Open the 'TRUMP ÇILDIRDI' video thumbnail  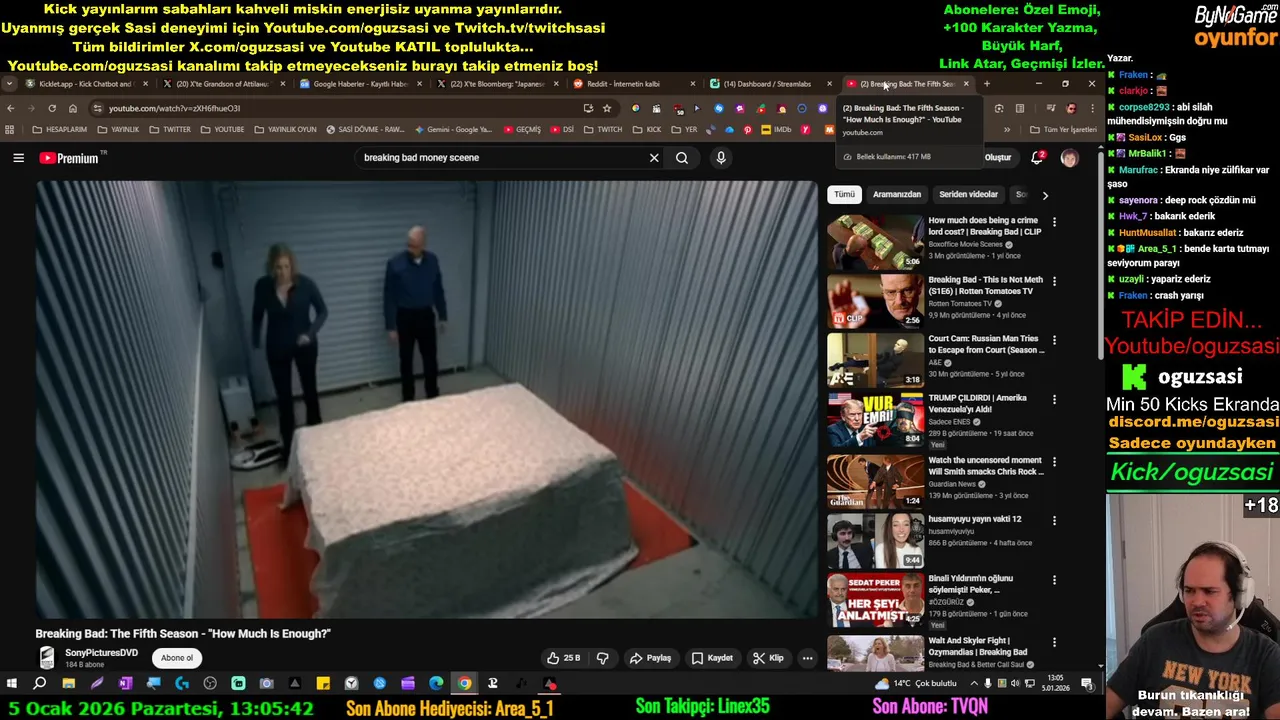875,419
